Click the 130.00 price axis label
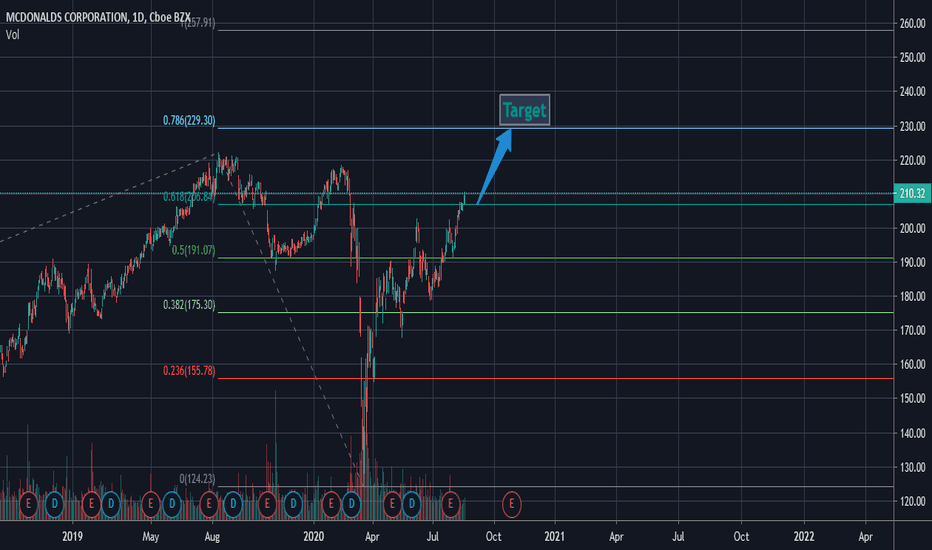Image resolution: width=932 pixels, height=550 pixels. click(x=912, y=467)
